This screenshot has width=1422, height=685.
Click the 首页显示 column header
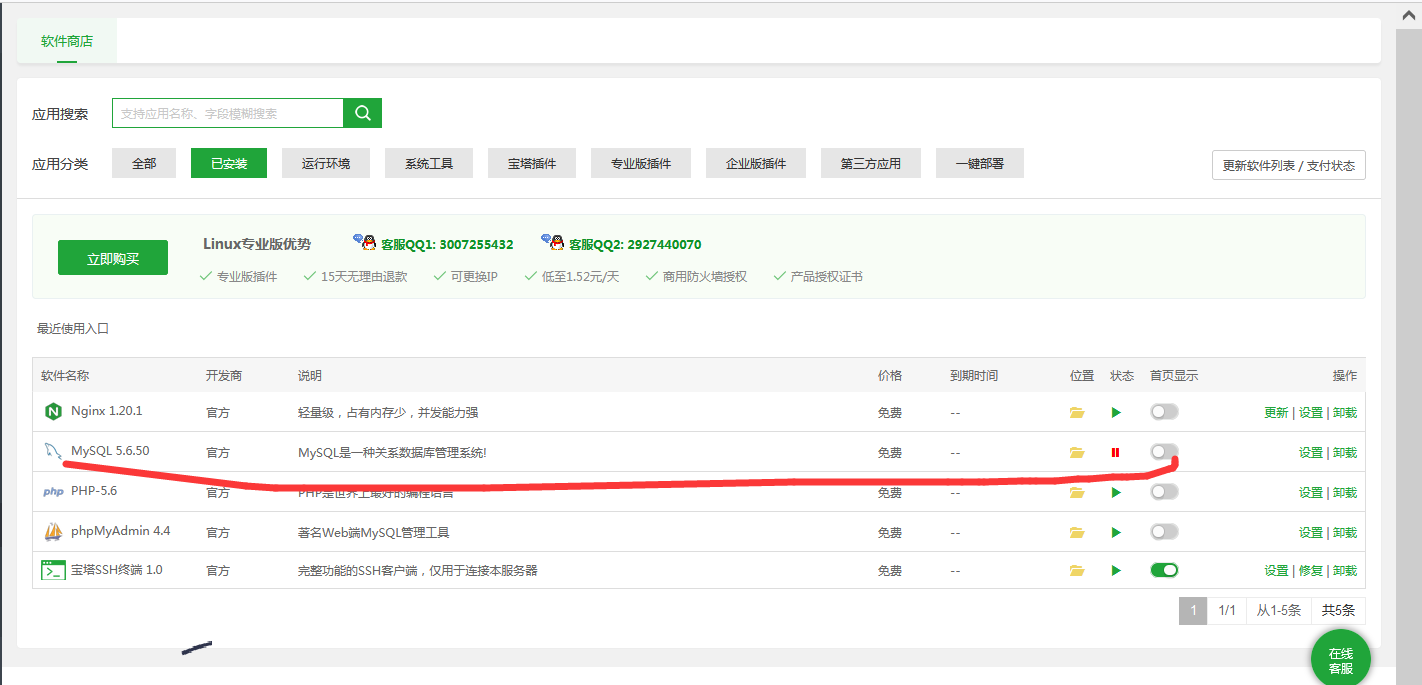pos(1174,375)
